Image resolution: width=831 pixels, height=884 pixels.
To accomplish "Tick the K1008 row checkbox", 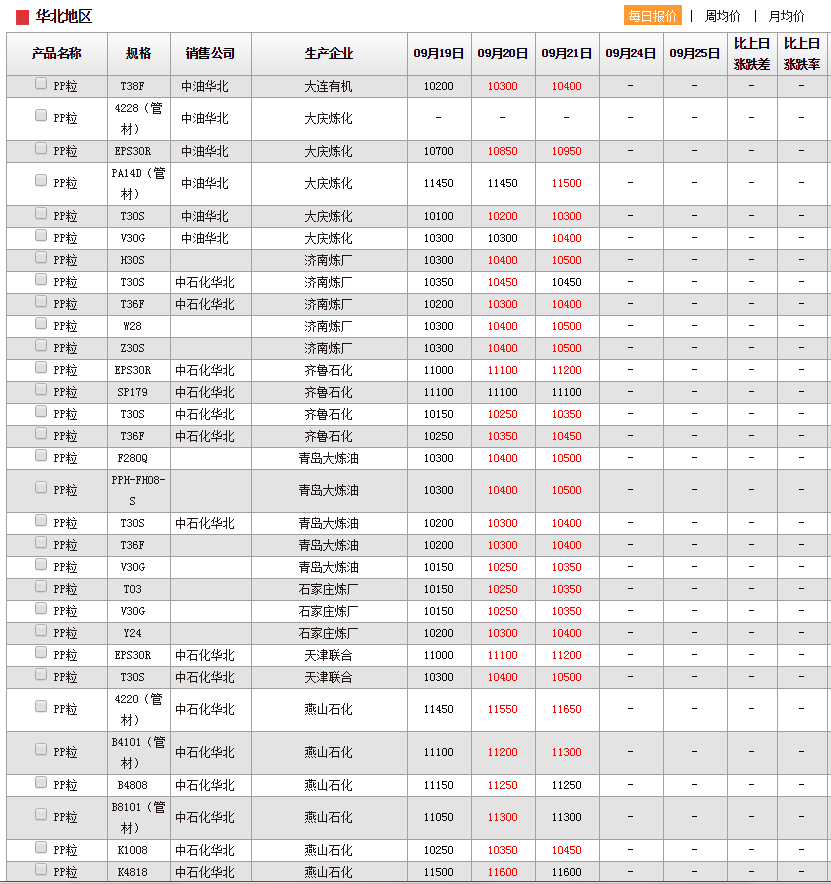I will (x=41, y=847).
